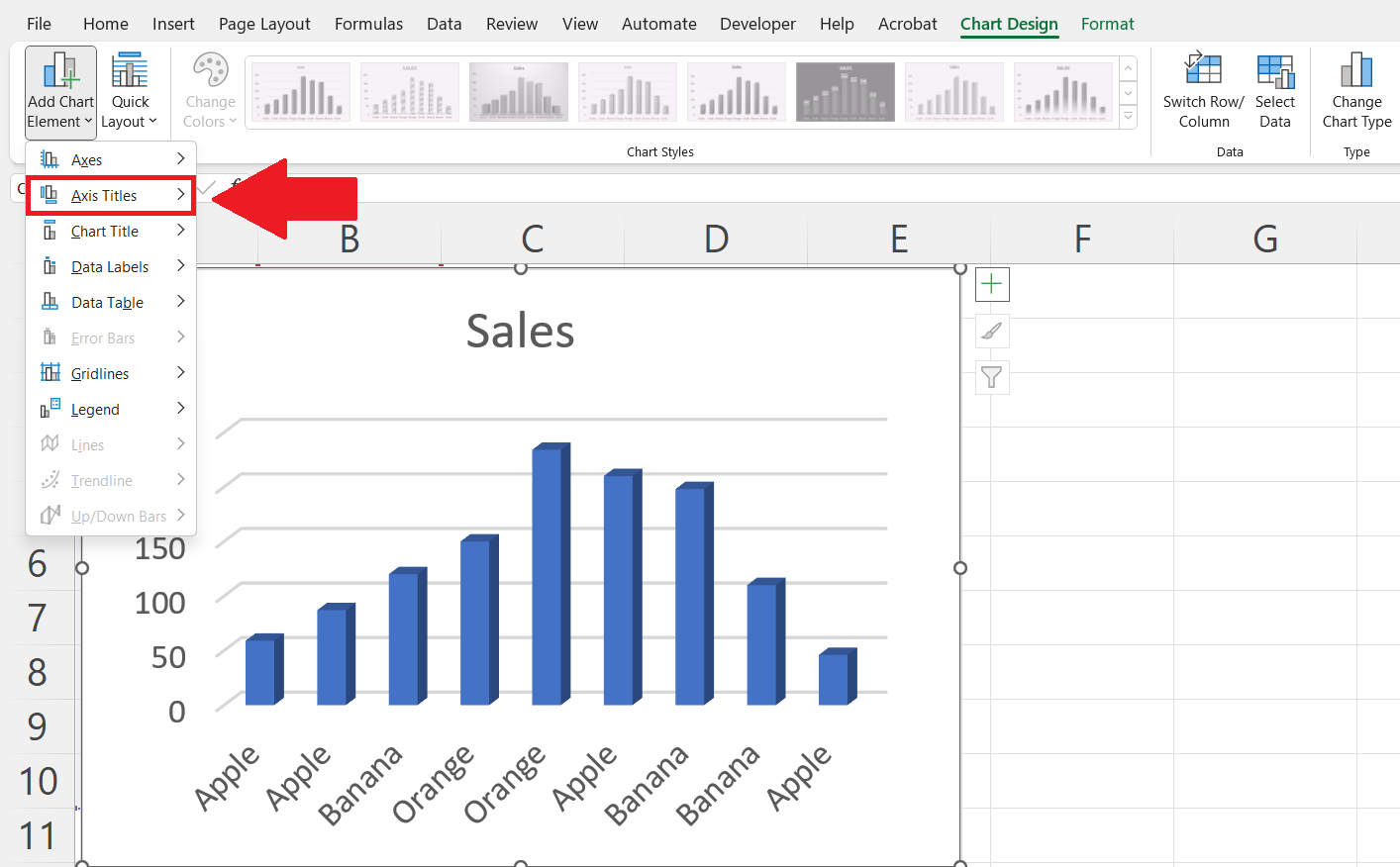
Task: Select column D header
Action: tap(716, 239)
